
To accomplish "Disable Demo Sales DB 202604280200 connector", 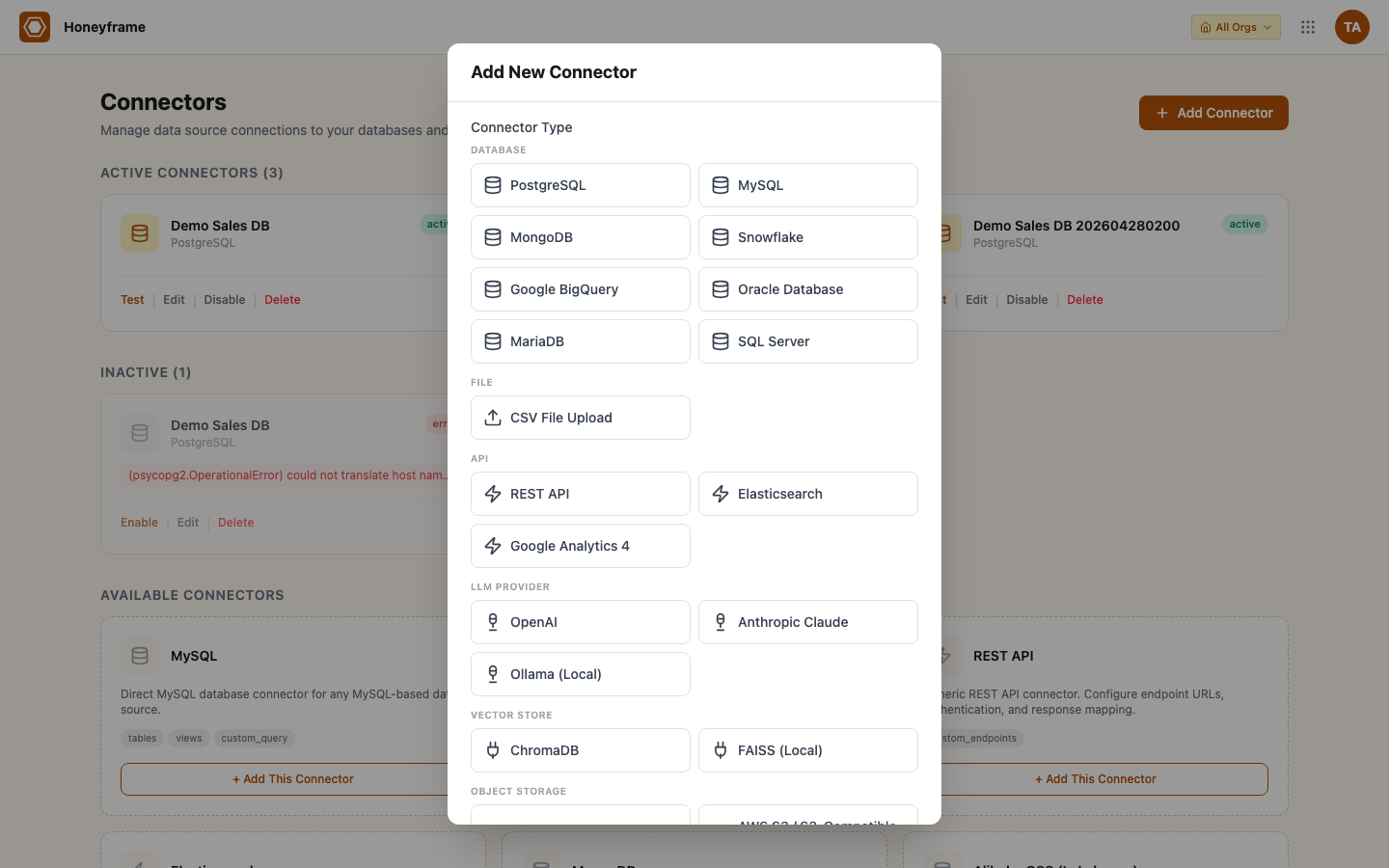I will pos(1027,300).
